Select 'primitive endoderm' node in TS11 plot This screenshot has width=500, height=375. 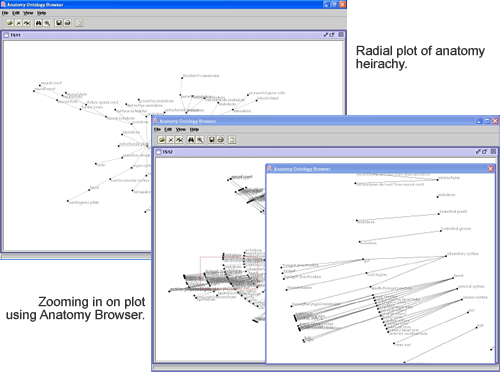pos(157,101)
